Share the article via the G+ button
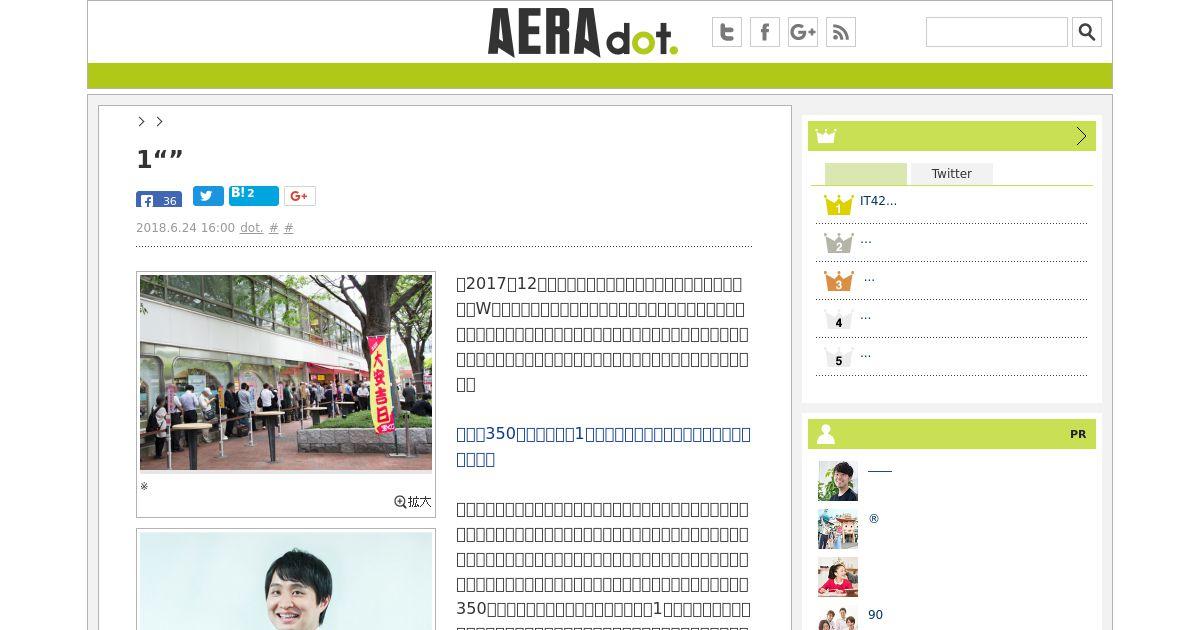This screenshot has width=1200, height=630. (300, 196)
